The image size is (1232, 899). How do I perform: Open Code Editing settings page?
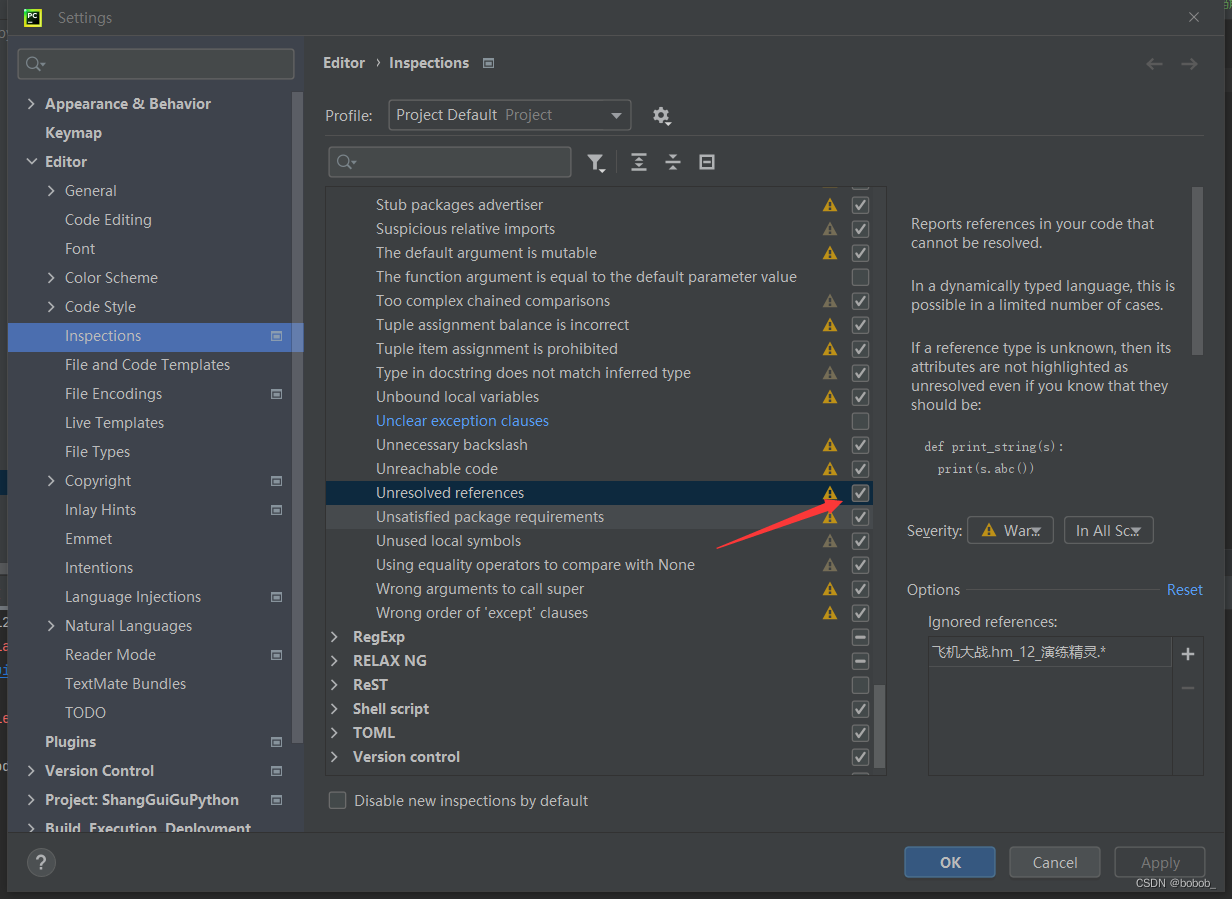[108, 220]
